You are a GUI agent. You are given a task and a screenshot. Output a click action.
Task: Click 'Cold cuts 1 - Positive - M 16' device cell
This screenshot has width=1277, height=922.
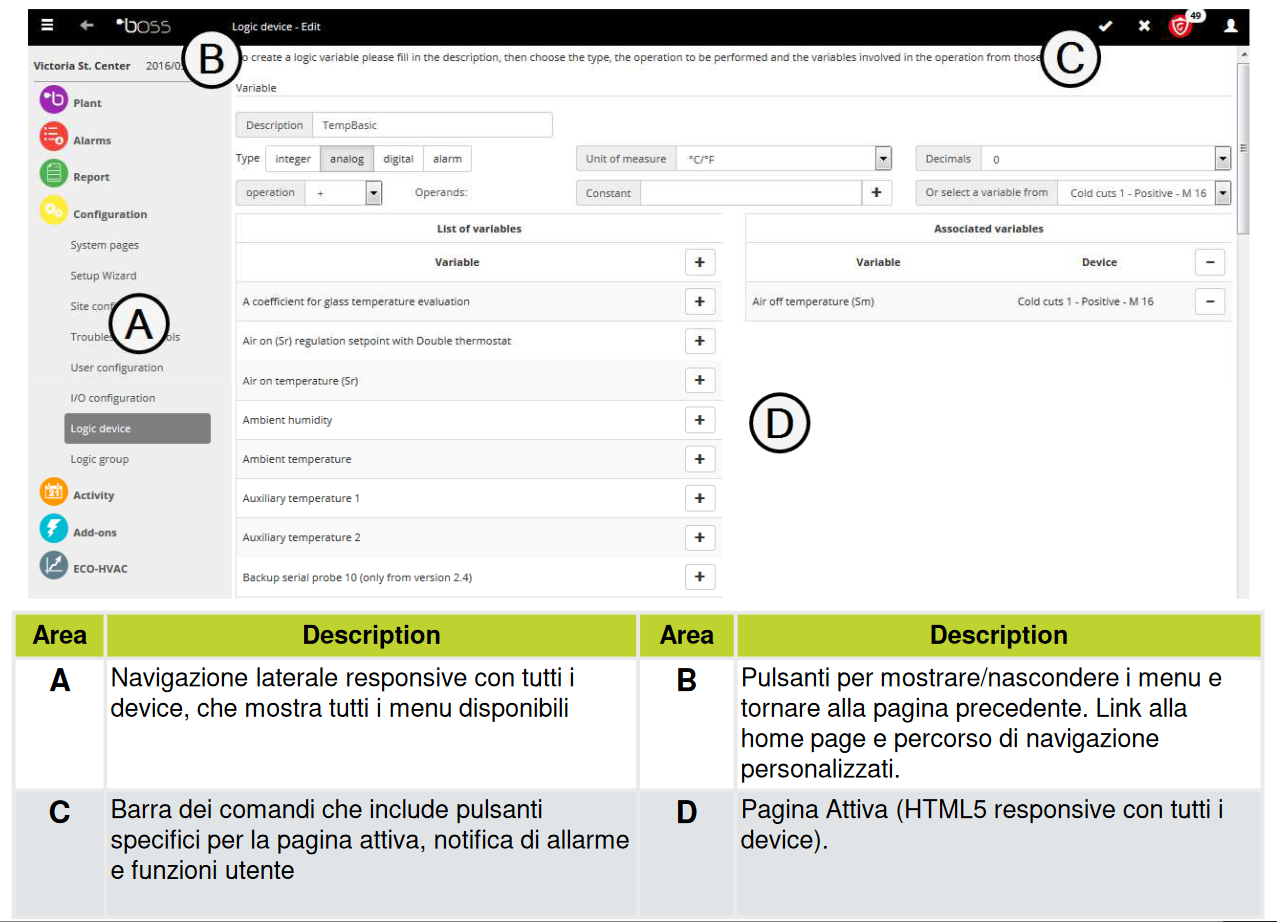[x=1085, y=301]
